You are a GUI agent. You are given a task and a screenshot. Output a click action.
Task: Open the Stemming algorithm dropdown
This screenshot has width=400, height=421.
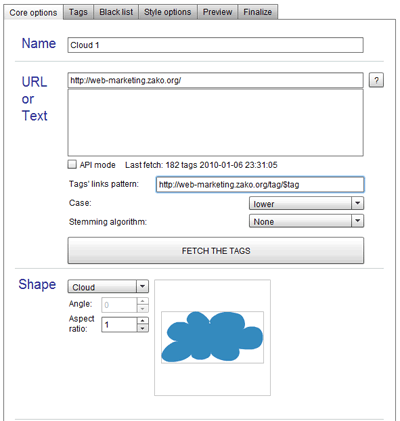pyautogui.click(x=306, y=221)
